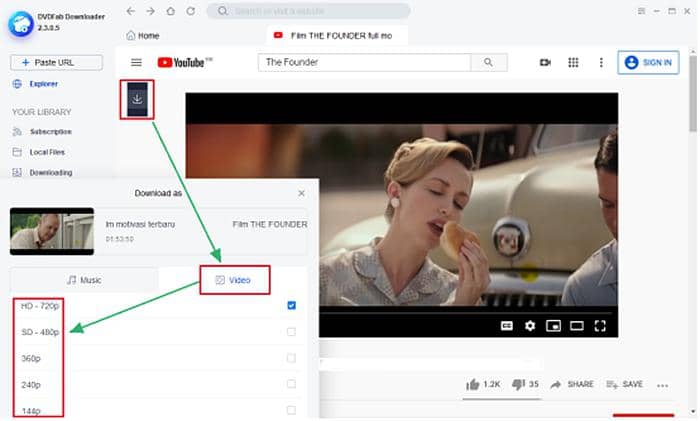700x421 pixels.
Task: Click the SHARE button
Action: pyautogui.click(x=572, y=384)
